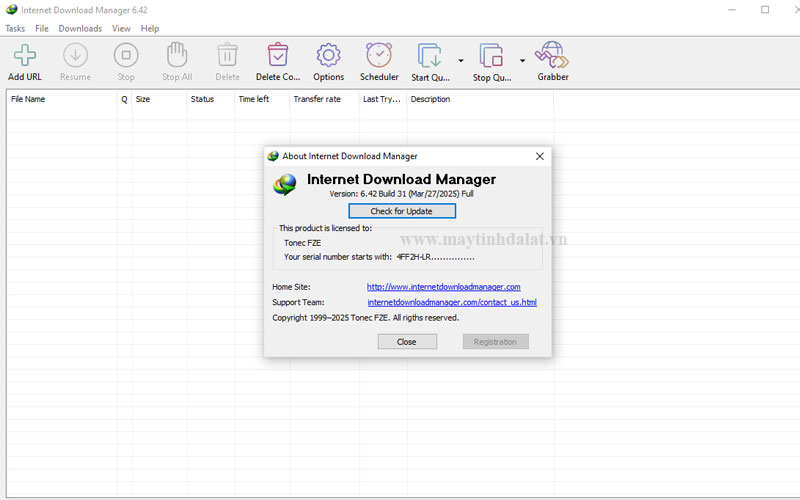Sort by the Description column header
Viewport: 800px width, 500px height.
[480, 99]
